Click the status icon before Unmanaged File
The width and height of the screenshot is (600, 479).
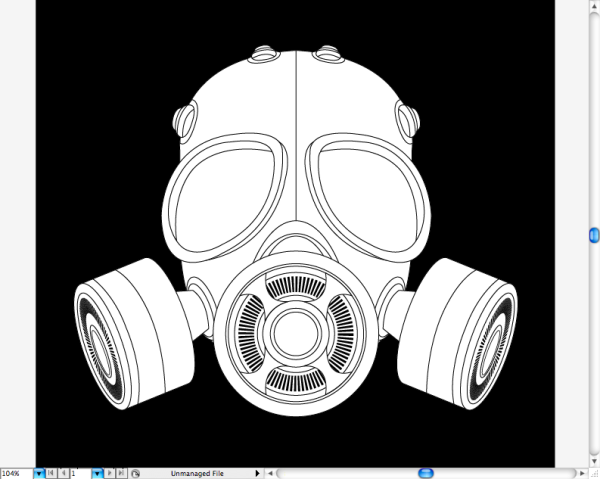[135, 473]
